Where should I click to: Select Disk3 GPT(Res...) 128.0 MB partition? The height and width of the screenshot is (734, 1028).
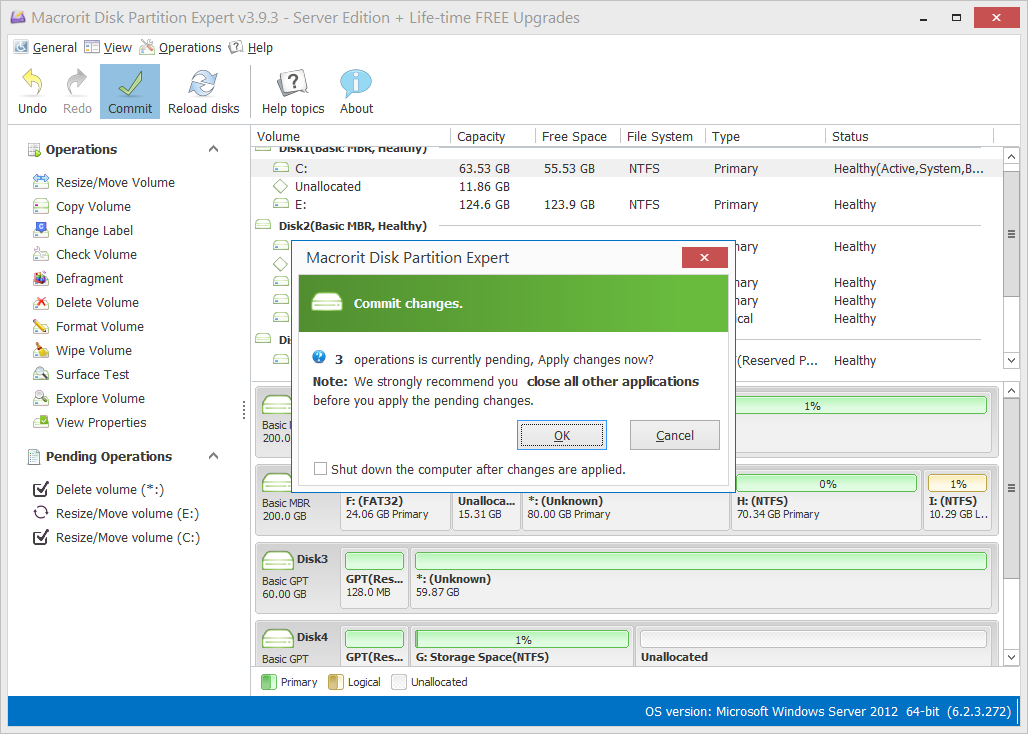pyautogui.click(x=374, y=579)
